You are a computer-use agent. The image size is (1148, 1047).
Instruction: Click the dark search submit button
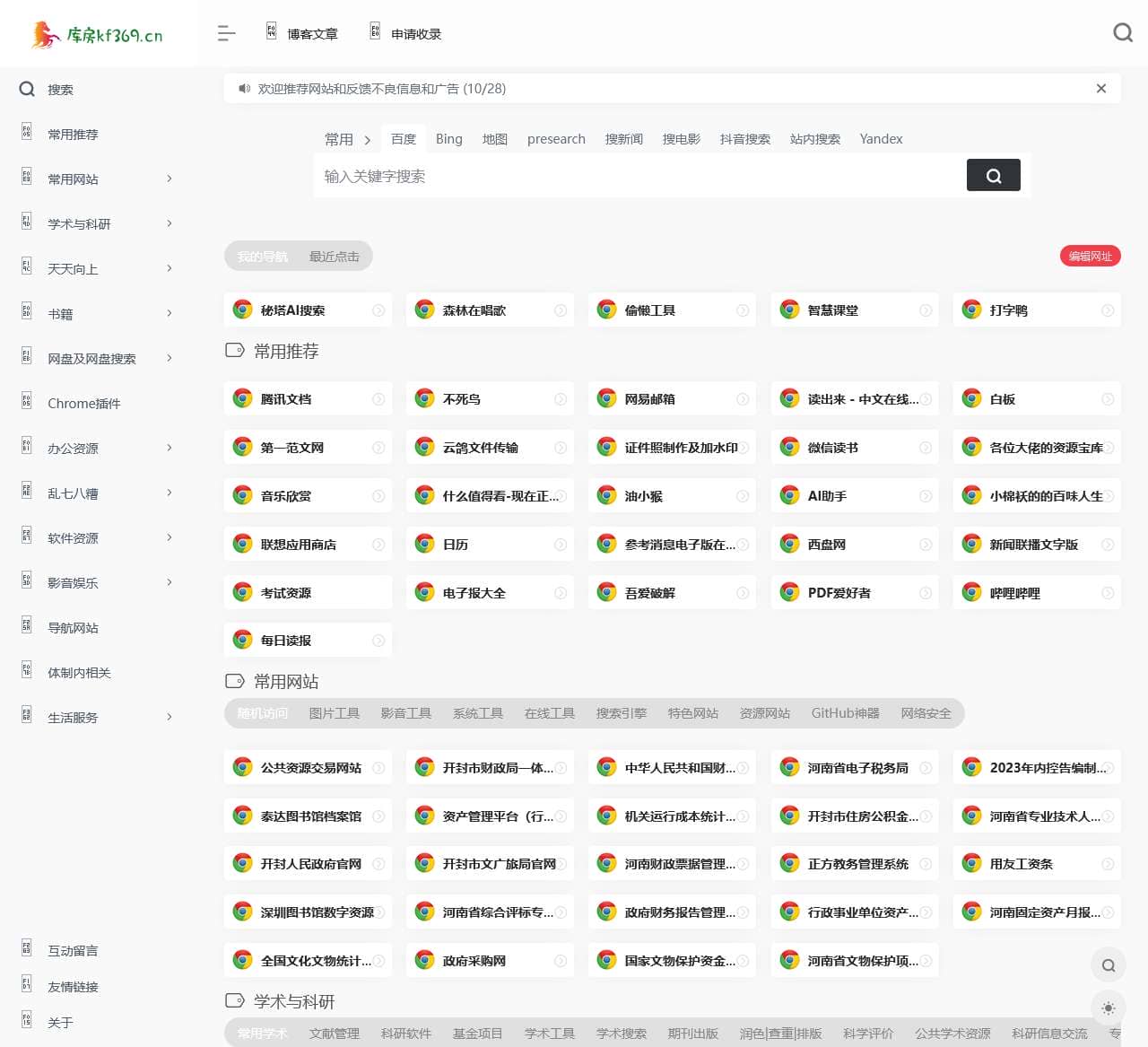coord(993,176)
